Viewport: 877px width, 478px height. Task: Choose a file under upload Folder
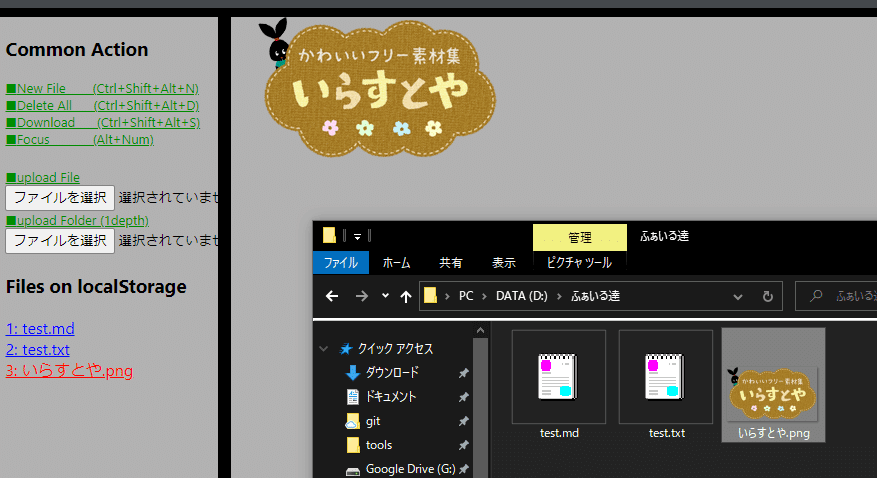point(60,241)
